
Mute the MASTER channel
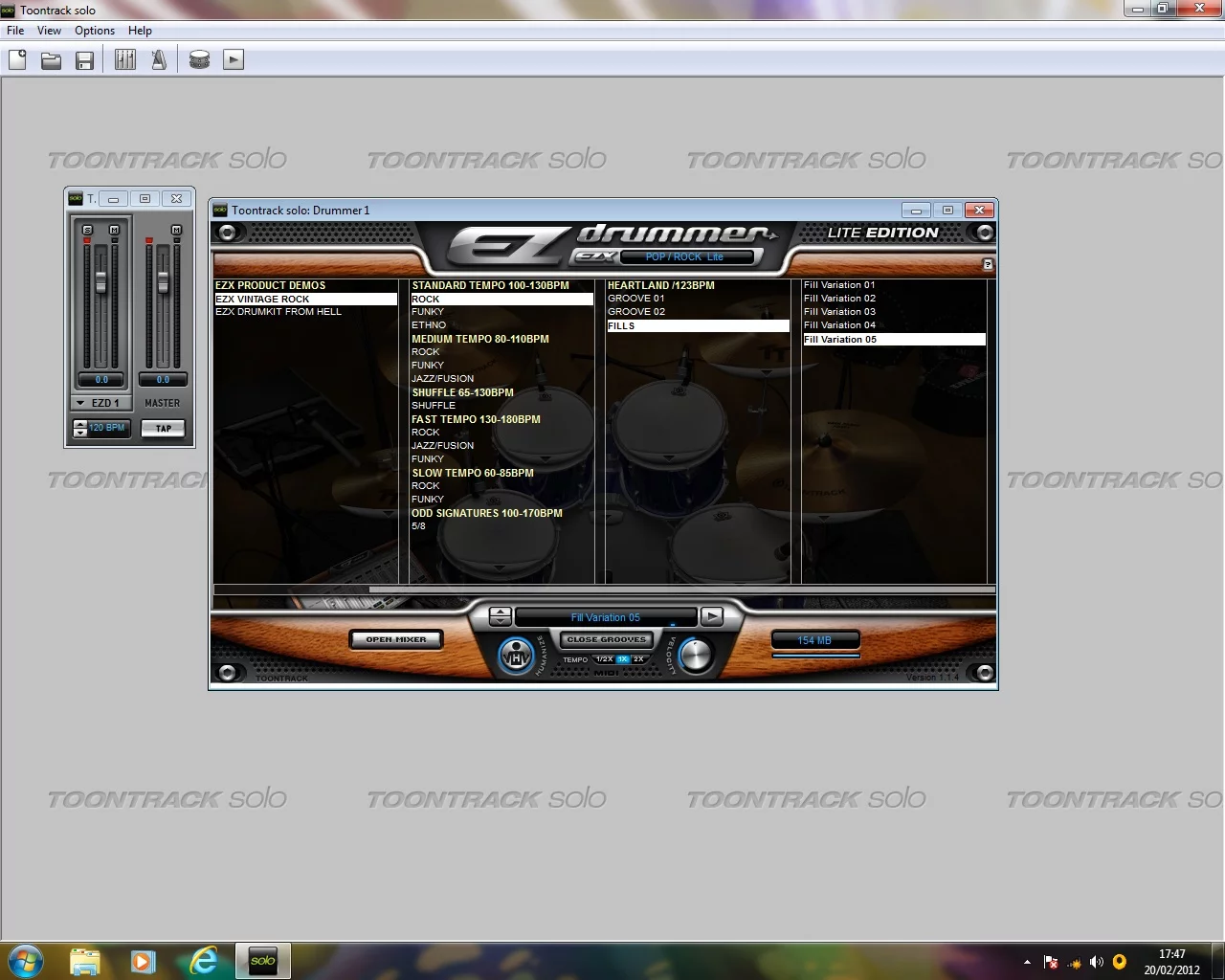tap(176, 230)
